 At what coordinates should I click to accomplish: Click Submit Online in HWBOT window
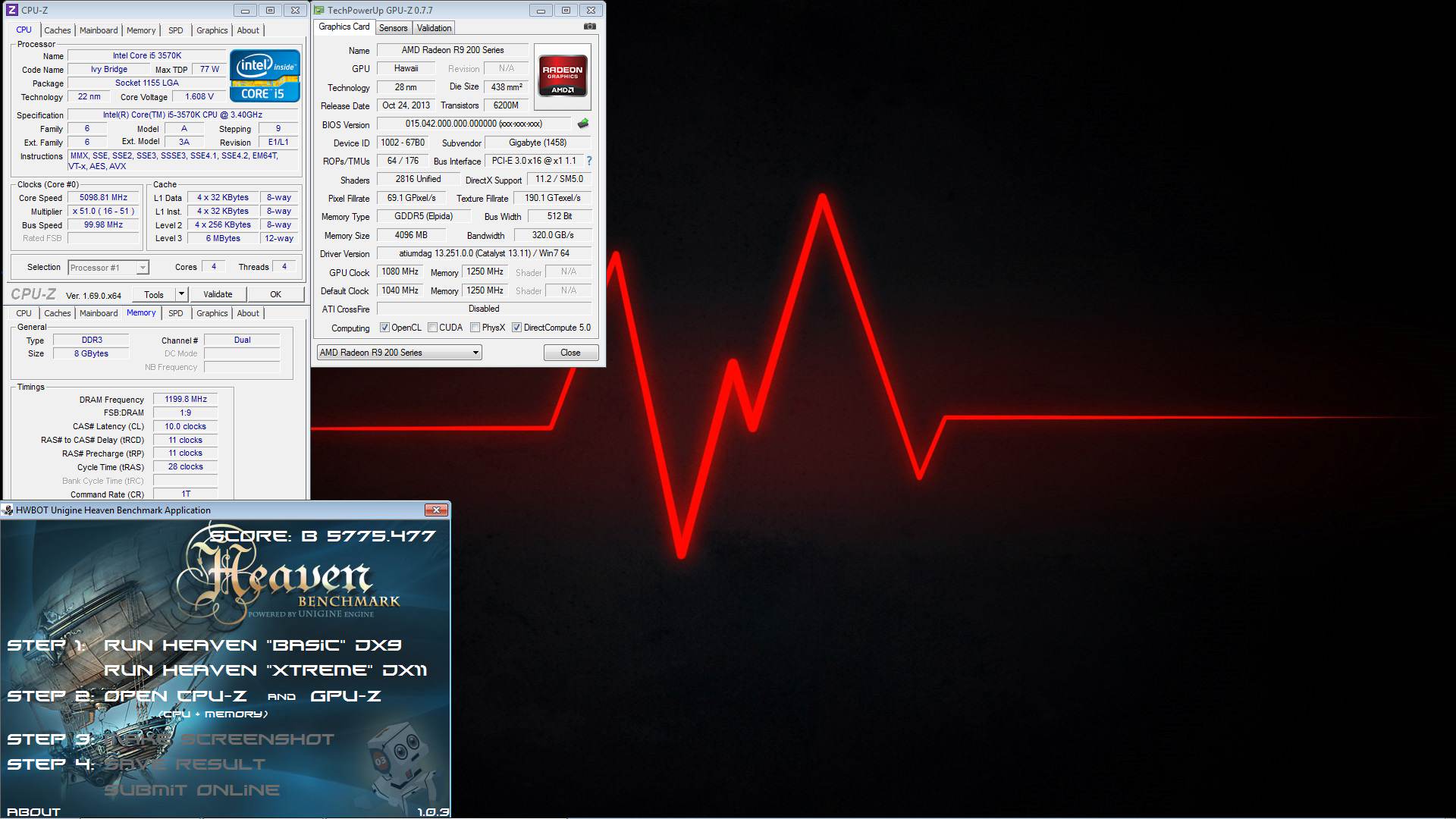(192, 790)
